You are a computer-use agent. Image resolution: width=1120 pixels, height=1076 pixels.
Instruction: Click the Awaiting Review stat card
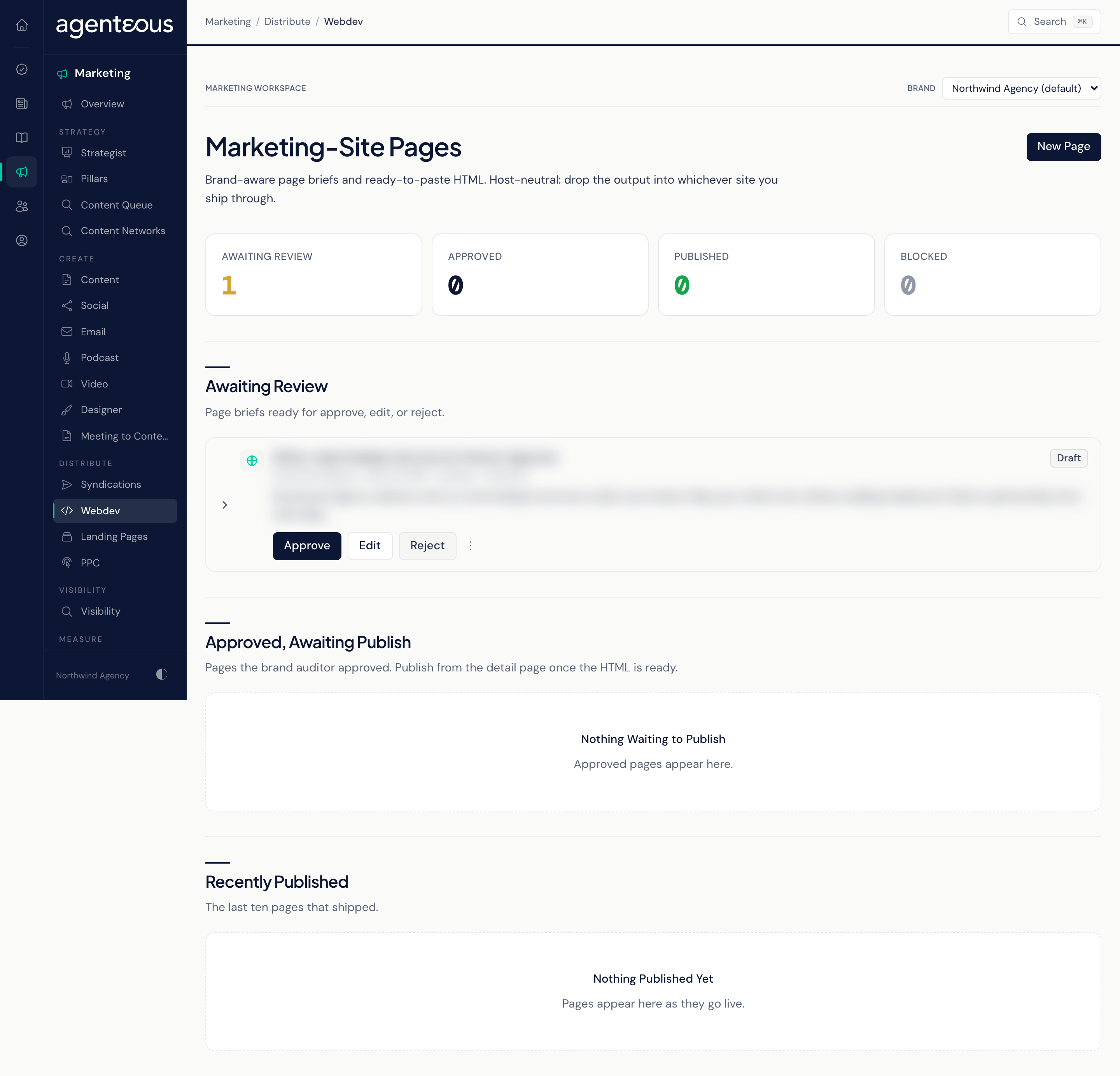(x=314, y=274)
